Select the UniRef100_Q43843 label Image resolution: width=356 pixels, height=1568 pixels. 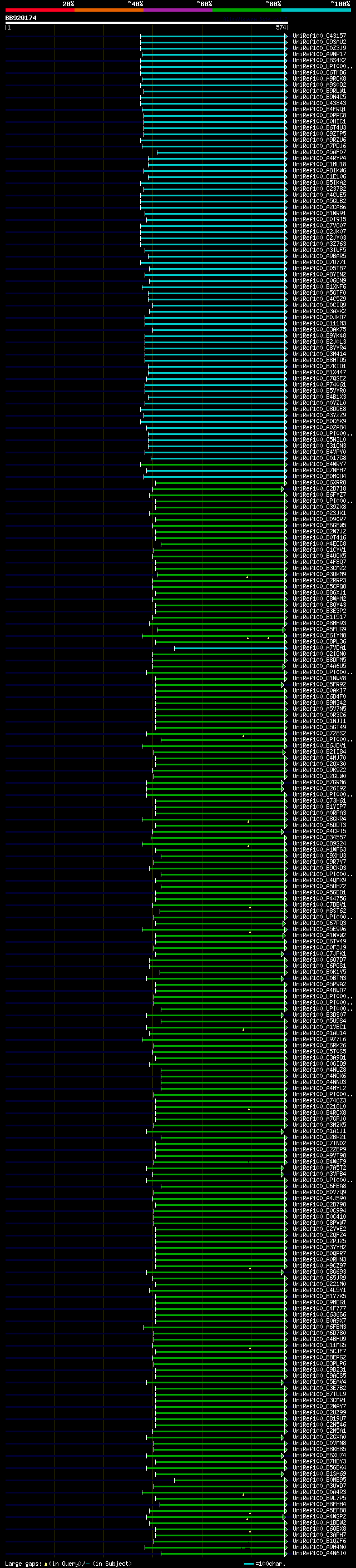point(319,103)
